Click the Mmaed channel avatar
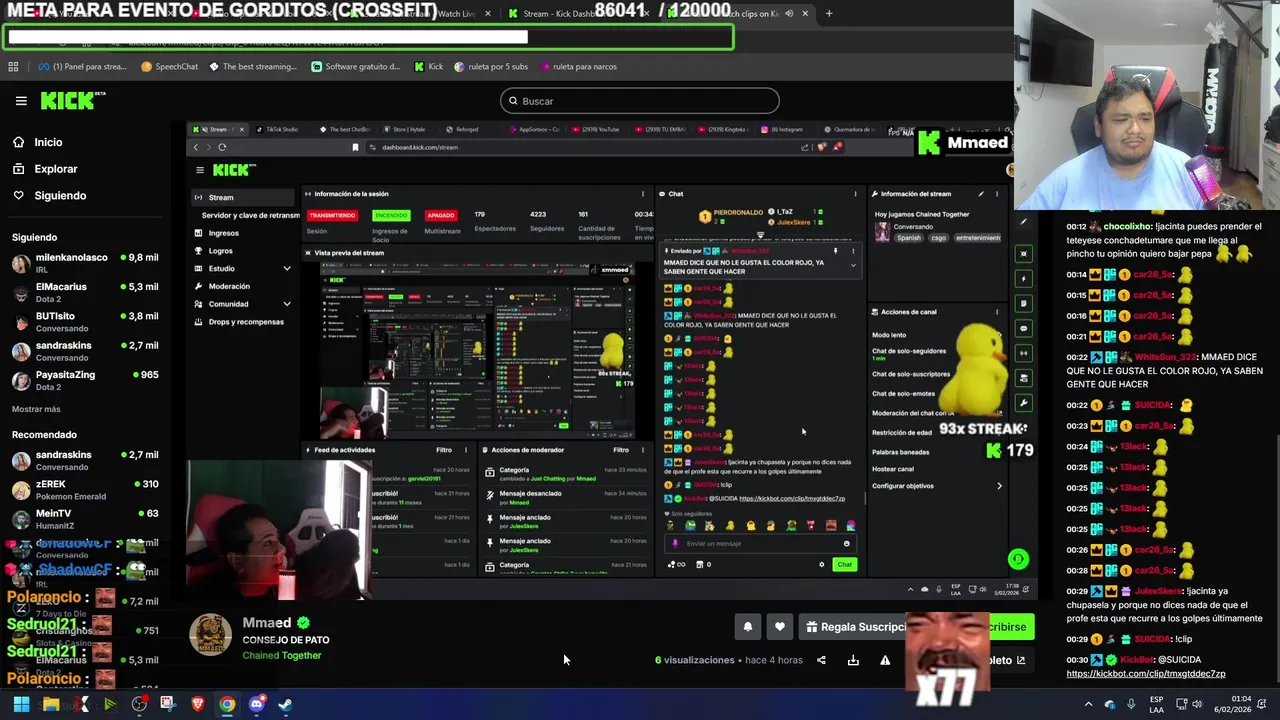Viewport: 1280px width, 720px height. 210,635
